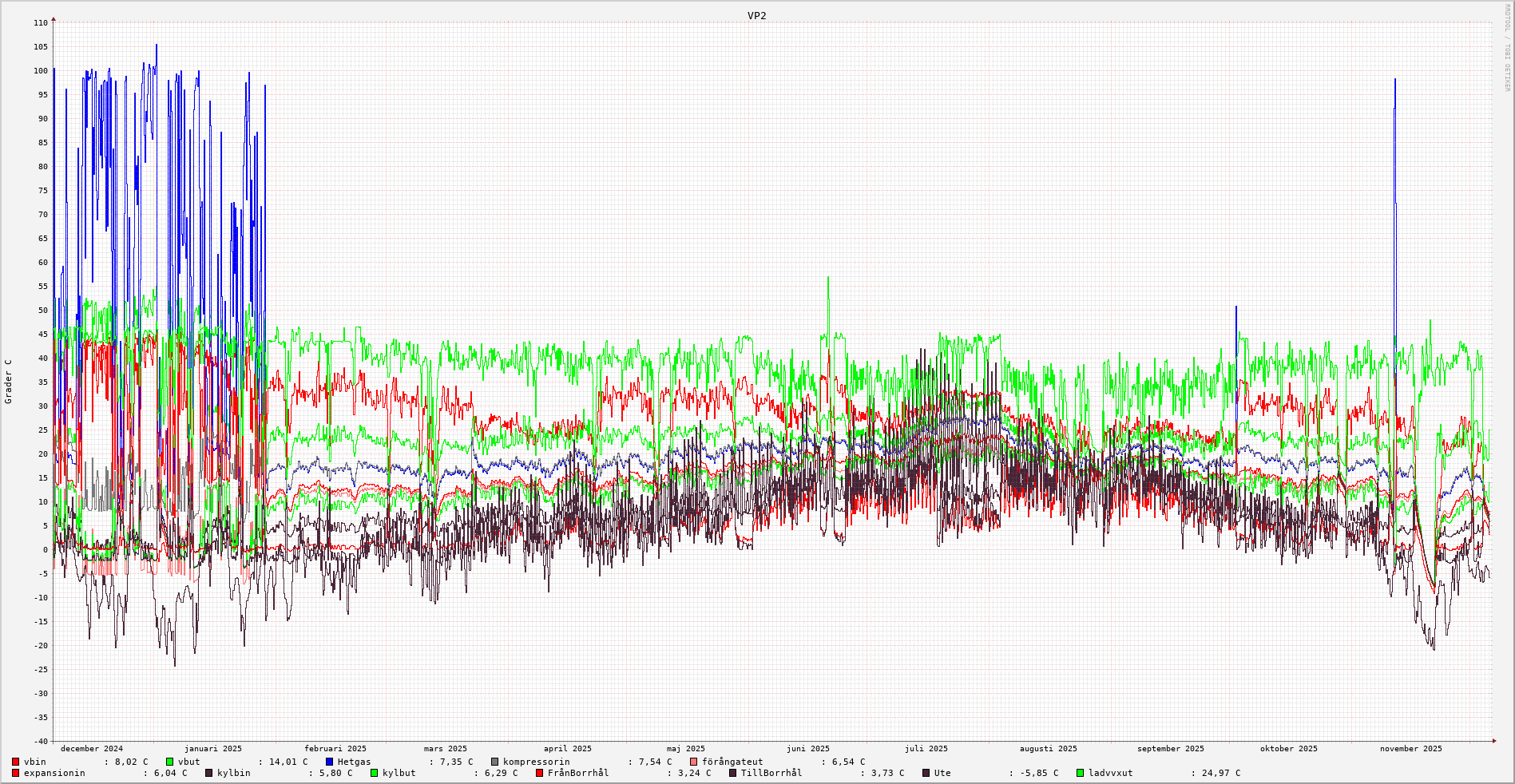The image size is (1515, 784).
Task: Click the Grader C axis label
Action: coord(9,381)
